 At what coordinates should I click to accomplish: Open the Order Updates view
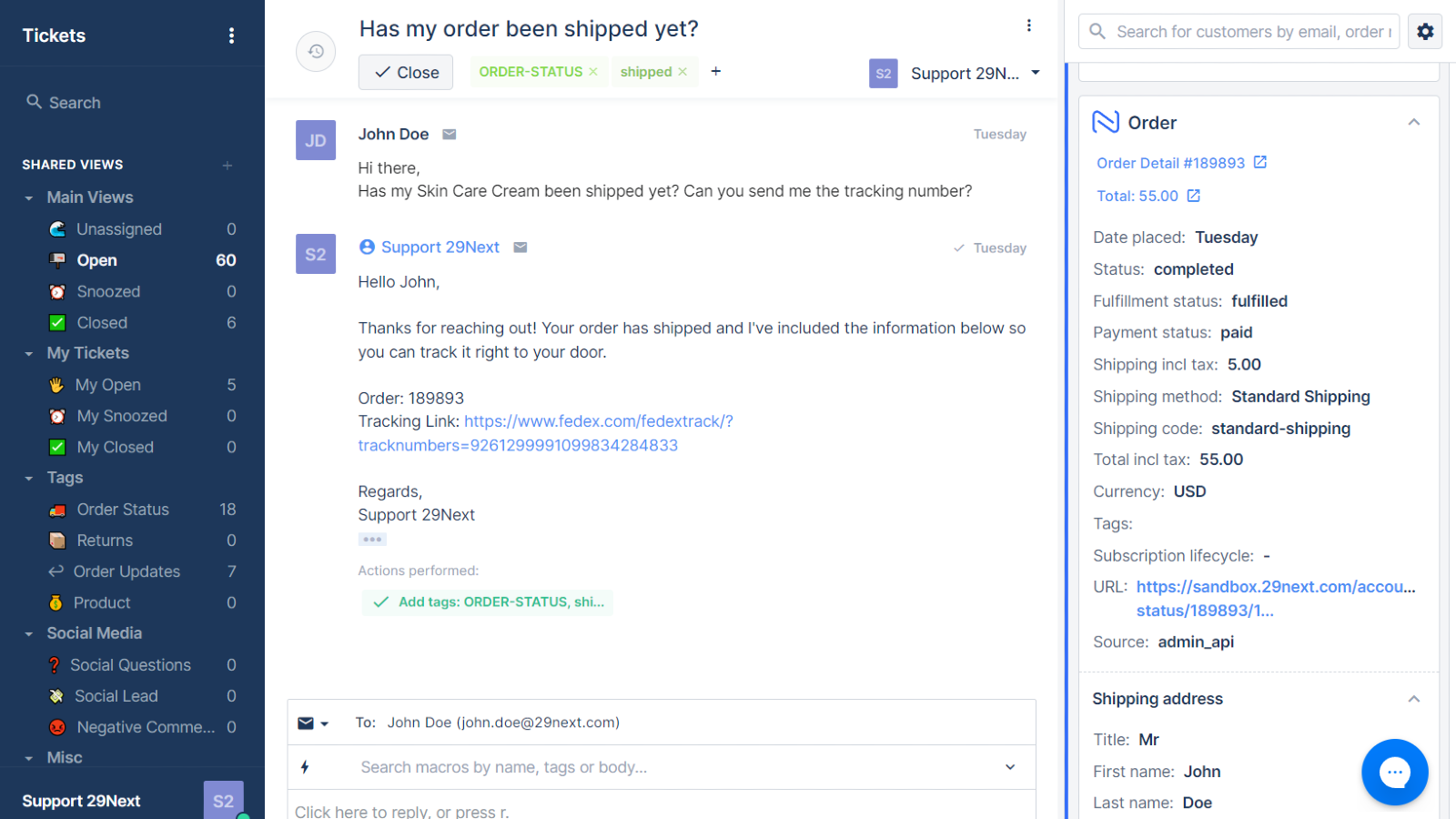pos(126,571)
